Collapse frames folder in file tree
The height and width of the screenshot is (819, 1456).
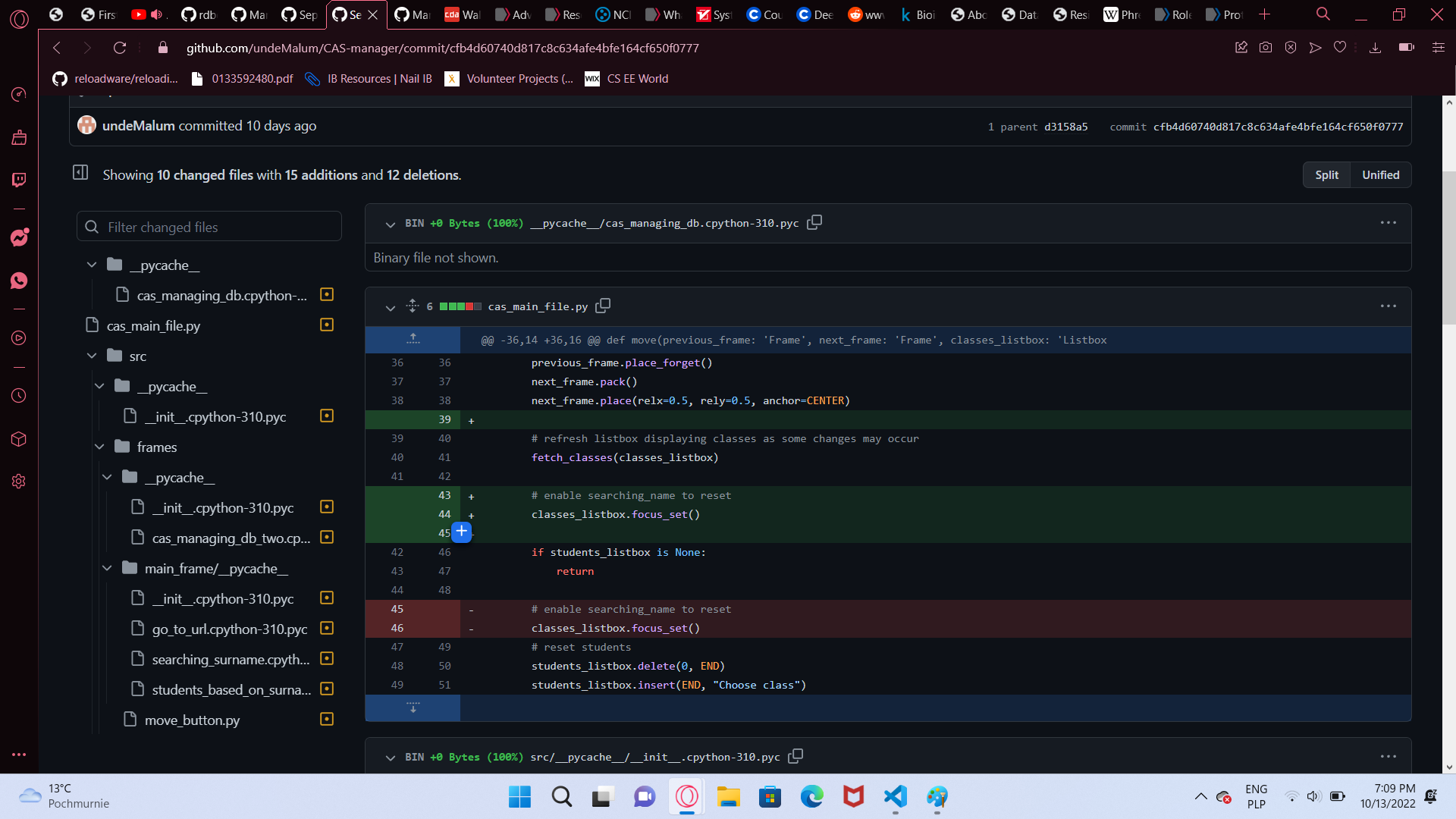pos(99,447)
